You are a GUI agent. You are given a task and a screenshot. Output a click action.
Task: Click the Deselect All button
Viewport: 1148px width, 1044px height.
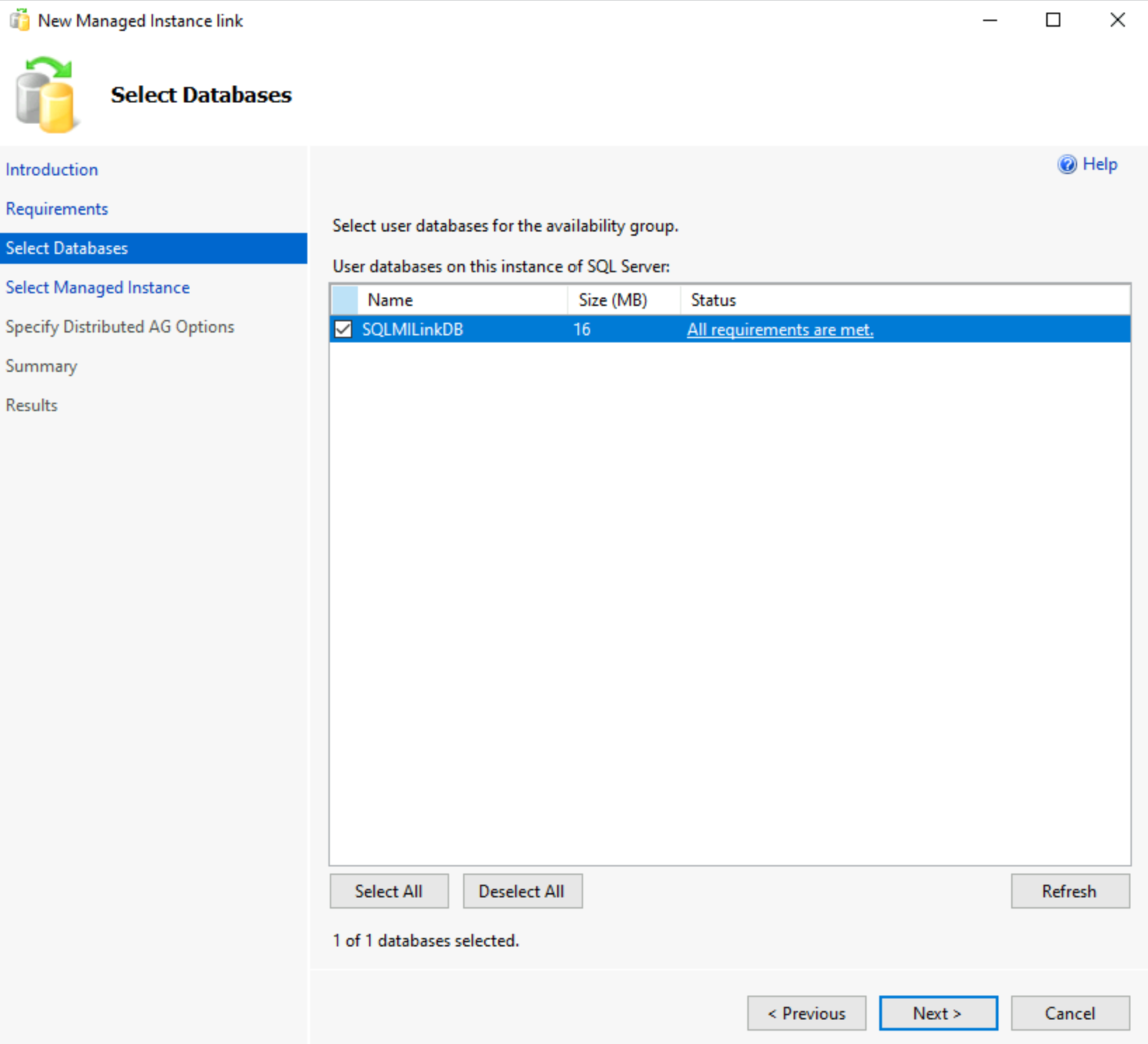coord(522,891)
